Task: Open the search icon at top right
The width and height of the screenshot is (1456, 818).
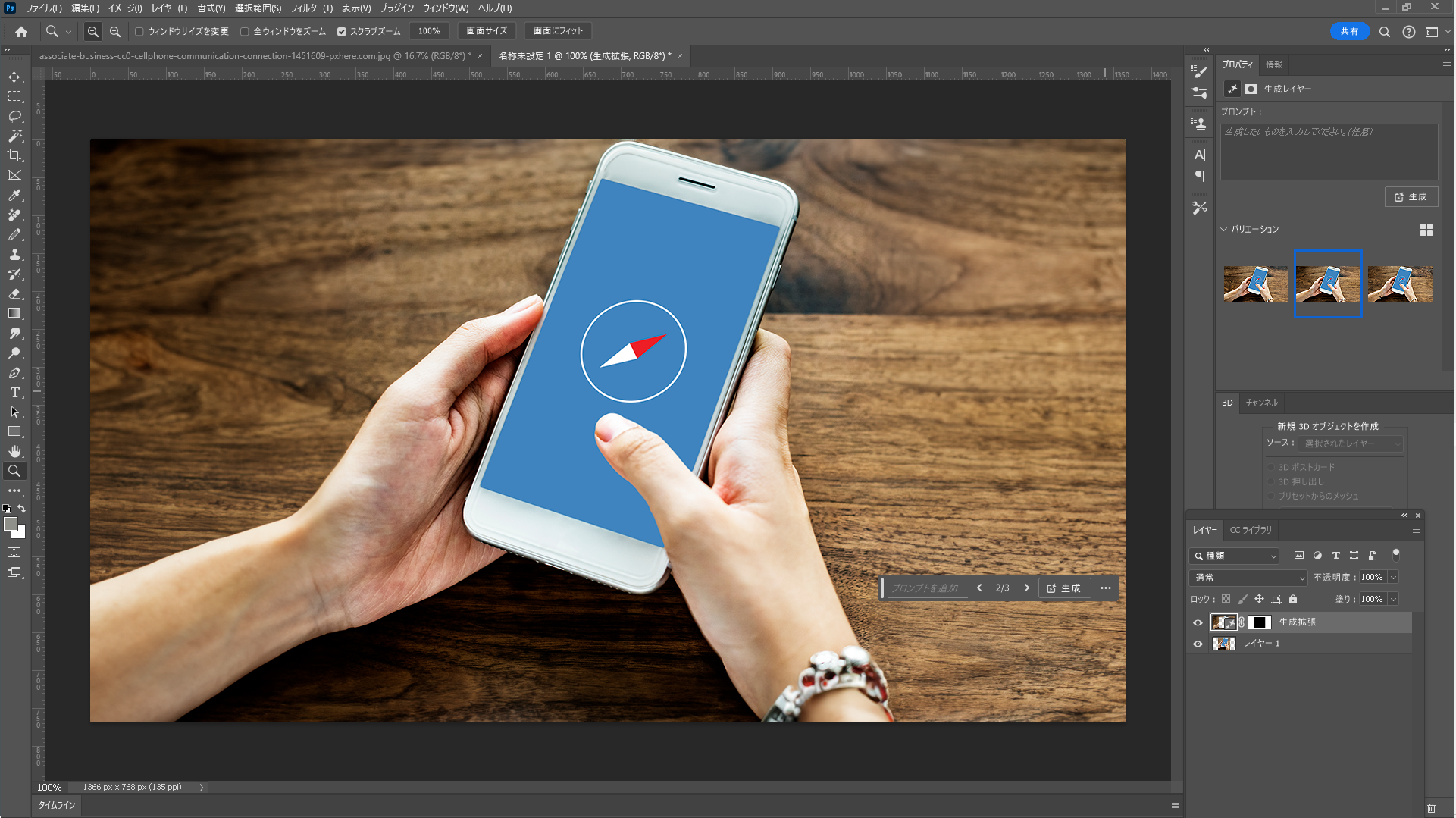Action: (x=1384, y=32)
